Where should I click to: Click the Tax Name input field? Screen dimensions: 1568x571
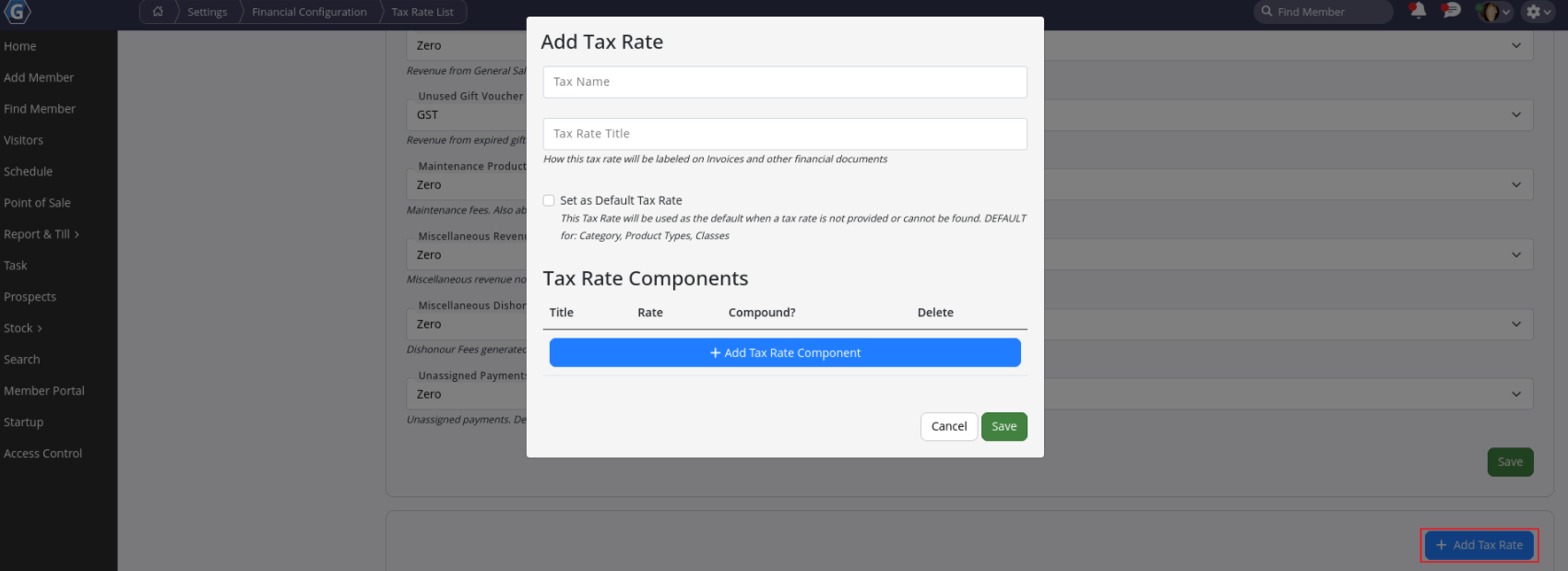(x=784, y=82)
